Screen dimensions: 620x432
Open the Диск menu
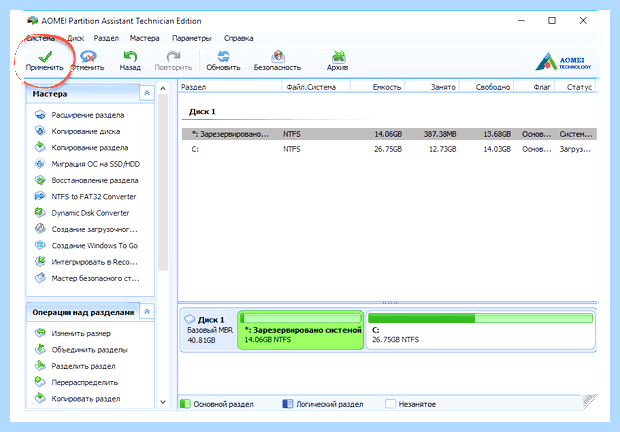[76, 38]
